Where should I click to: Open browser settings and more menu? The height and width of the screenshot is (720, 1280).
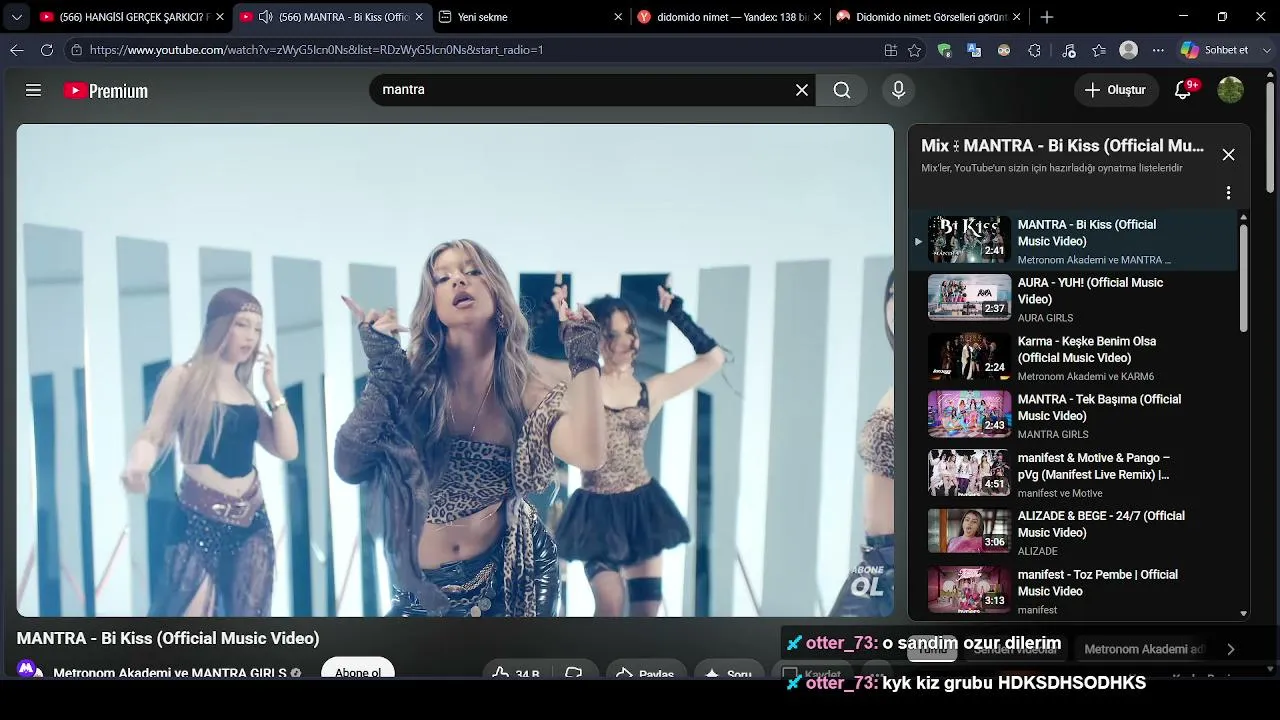(x=1158, y=50)
